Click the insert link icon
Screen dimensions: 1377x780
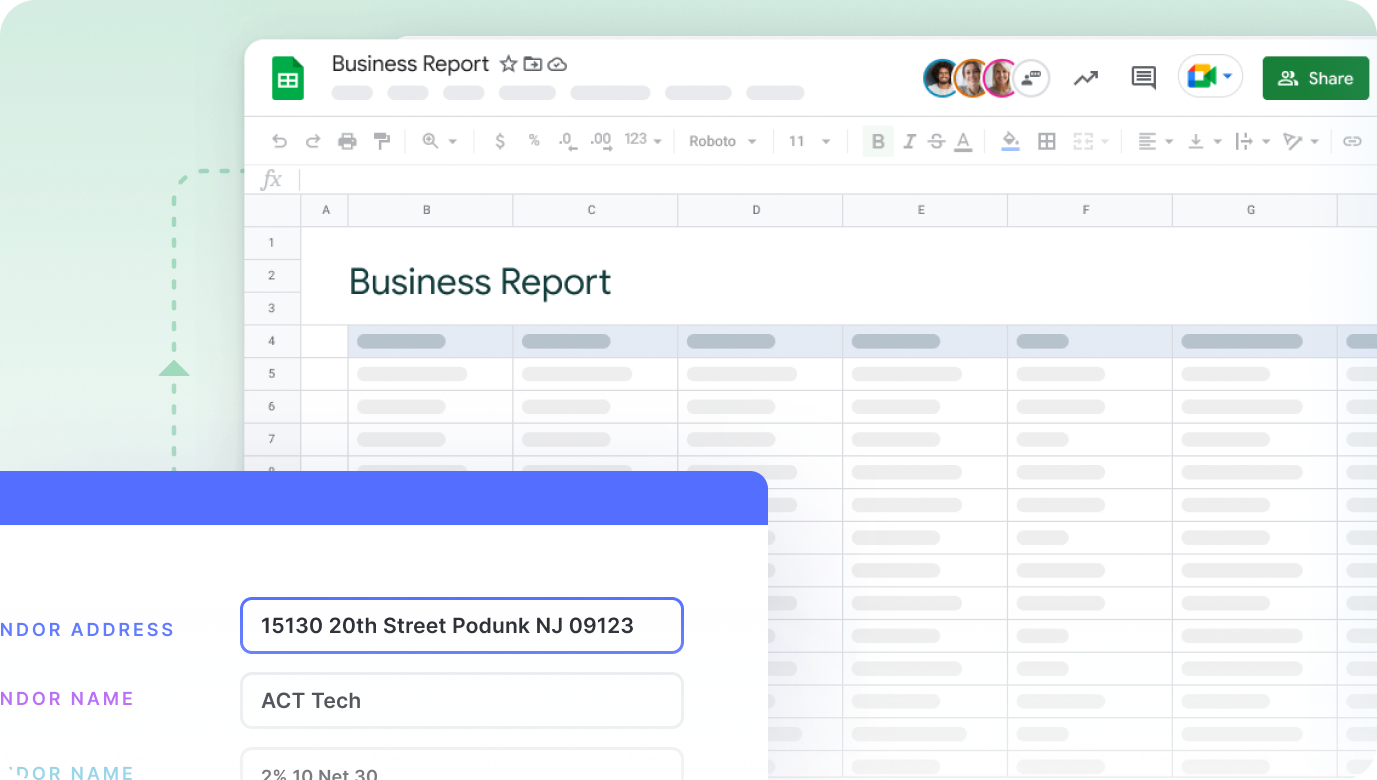[1352, 142]
